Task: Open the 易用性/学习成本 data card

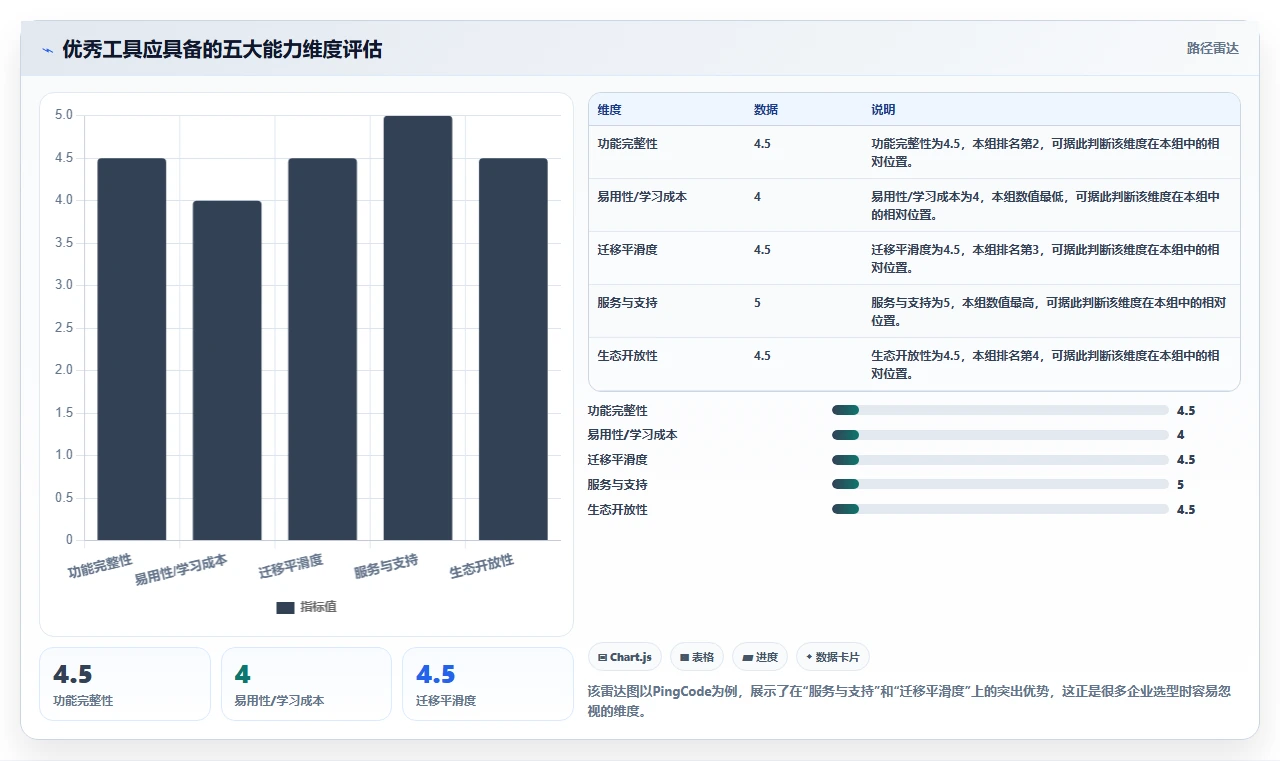Action: pos(306,684)
